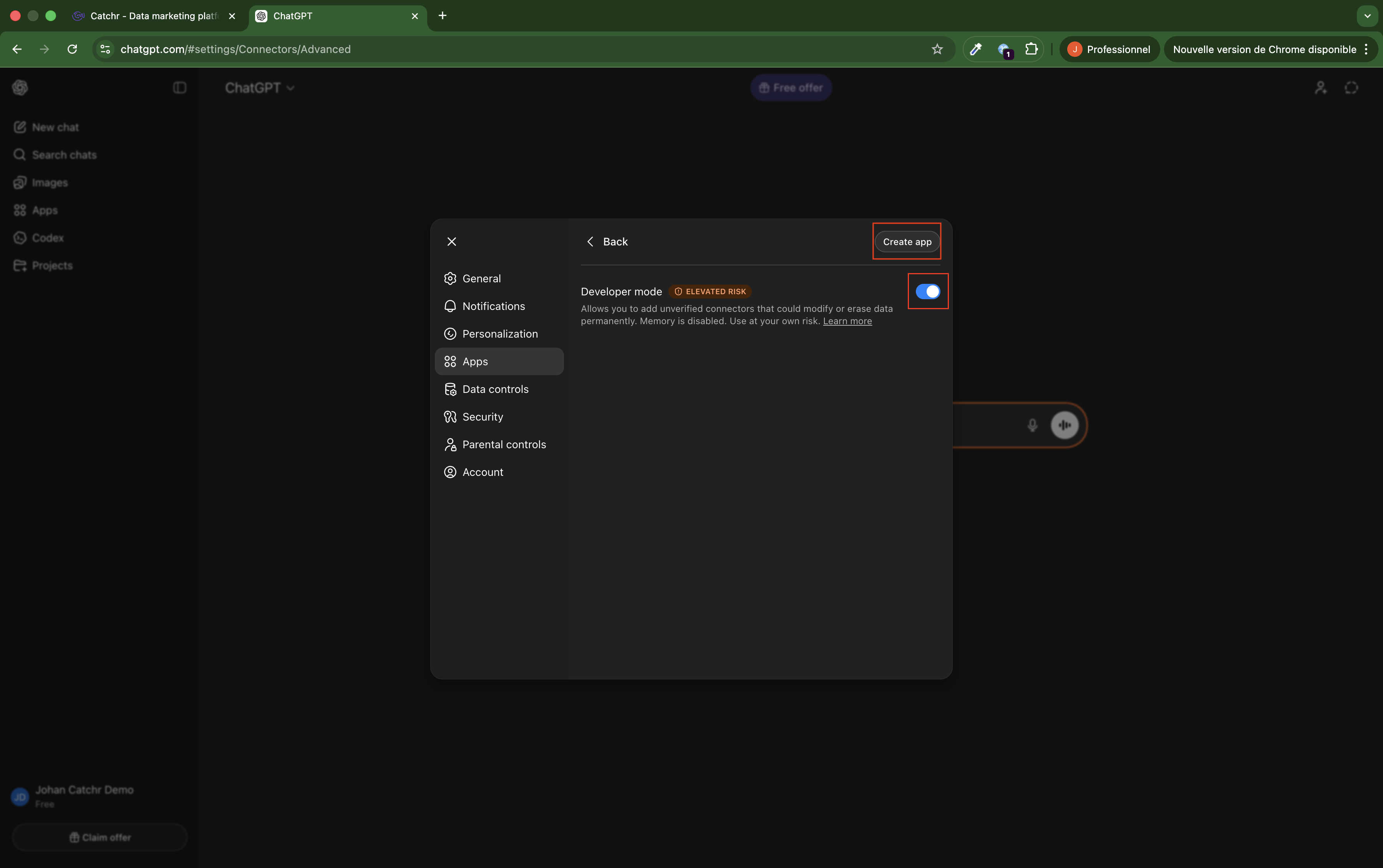Disable the Developer mode toggle
This screenshot has height=868, width=1383.
coord(927,292)
